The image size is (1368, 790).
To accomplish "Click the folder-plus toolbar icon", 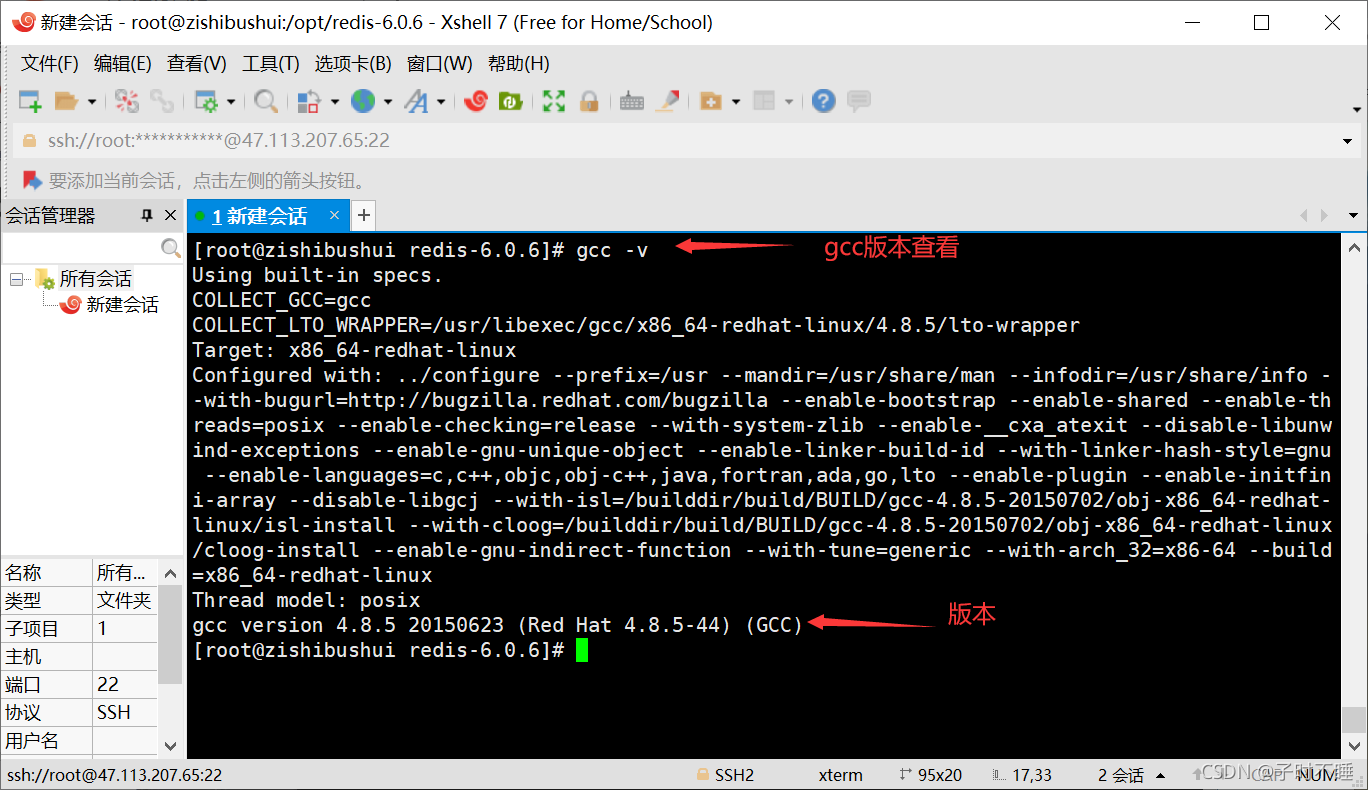I will point(711,101).
